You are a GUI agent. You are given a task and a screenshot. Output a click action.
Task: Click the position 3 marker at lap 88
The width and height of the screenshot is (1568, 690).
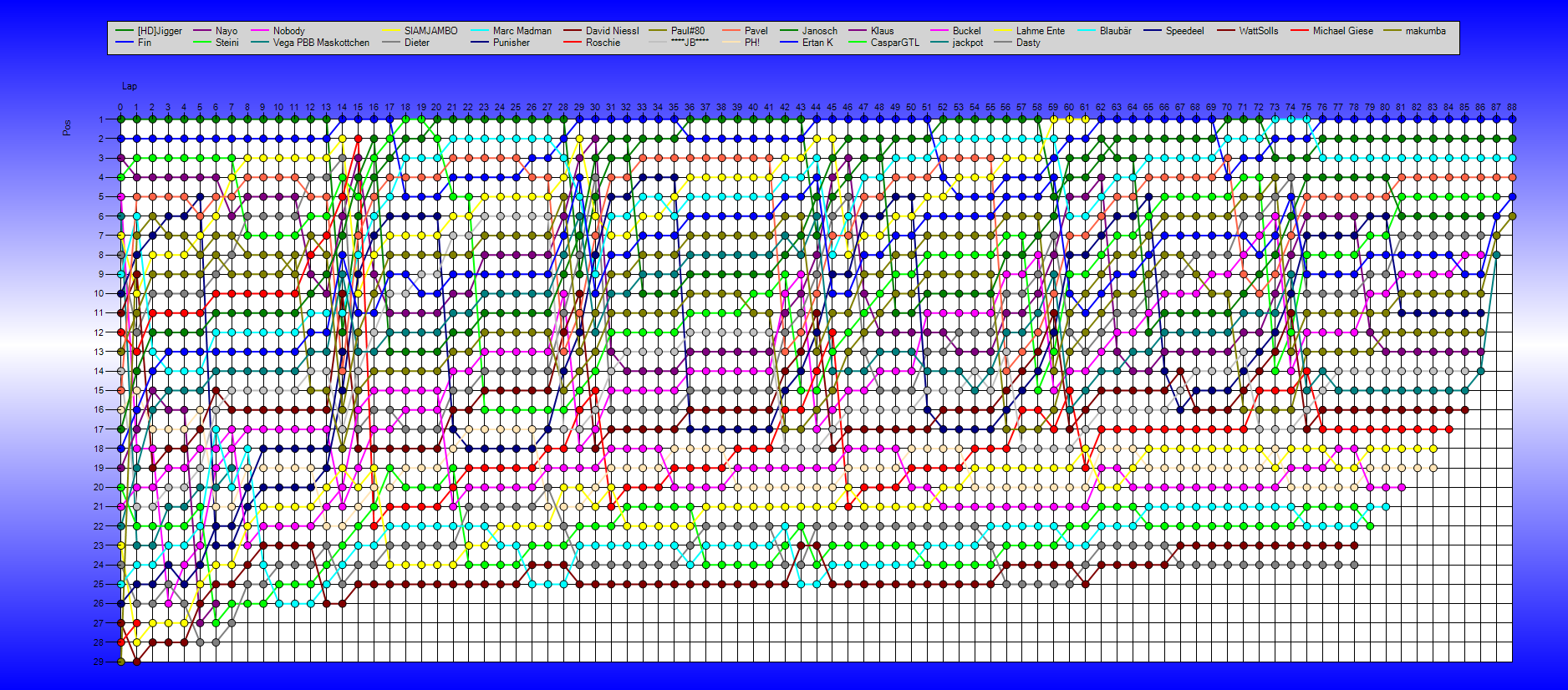[x=1512, y=158]
